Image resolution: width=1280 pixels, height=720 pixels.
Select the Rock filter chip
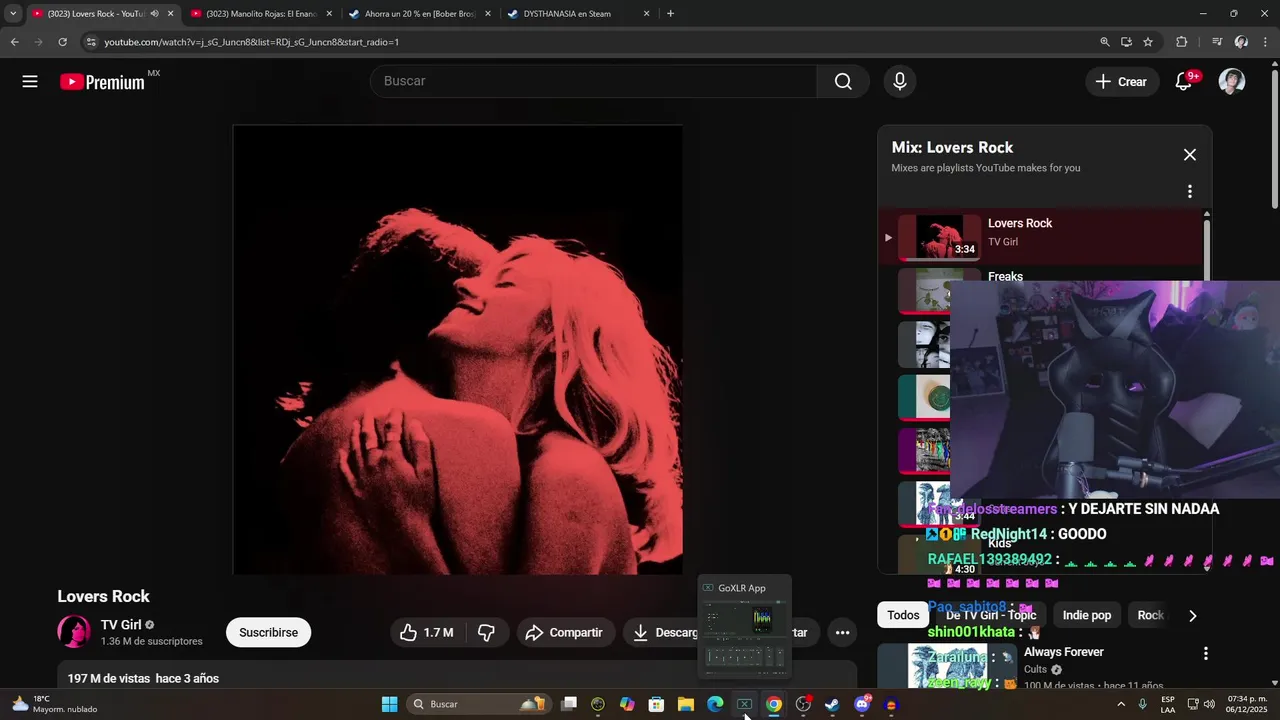1150,615
